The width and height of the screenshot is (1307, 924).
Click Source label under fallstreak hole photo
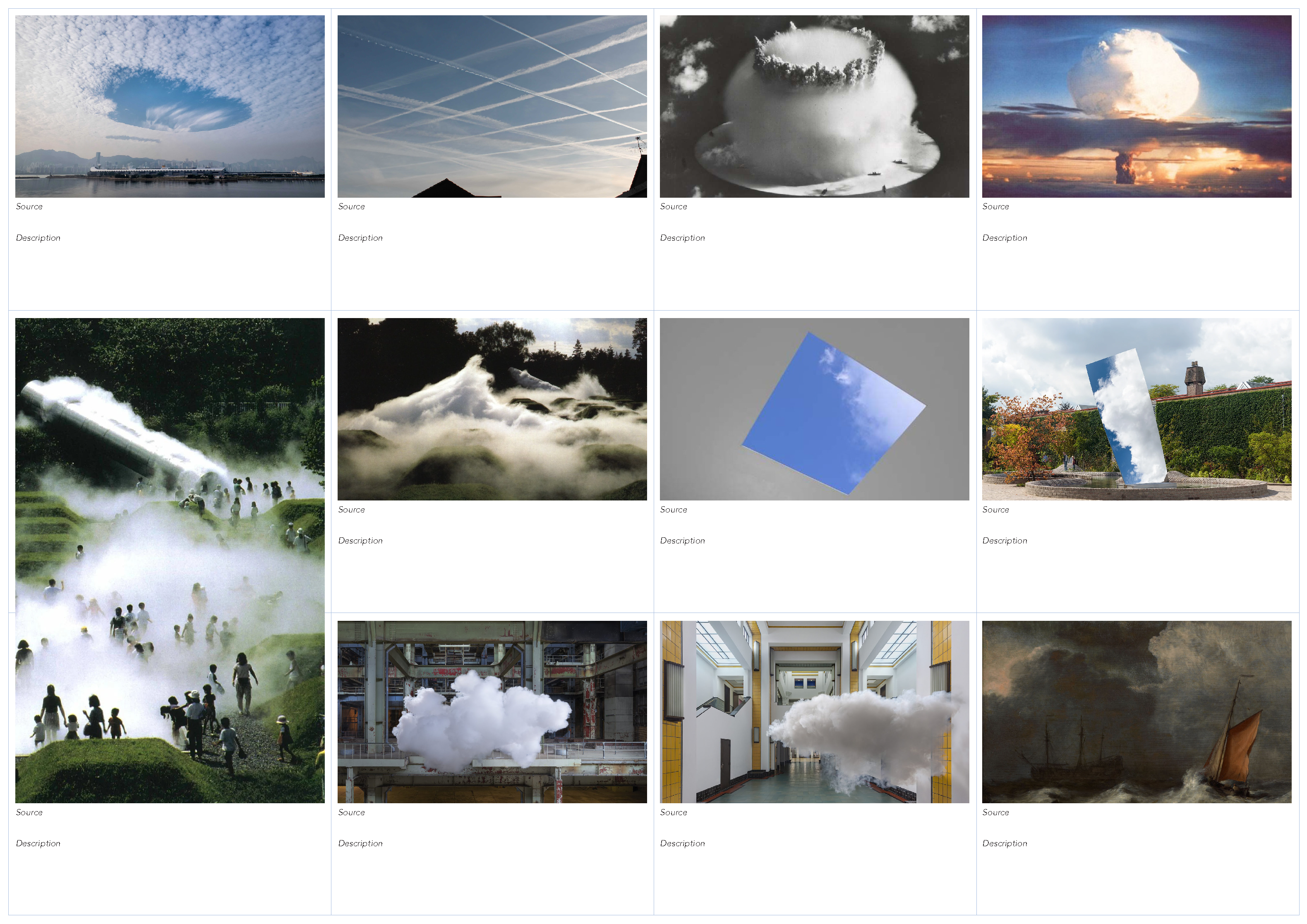click(x=29, y=206)
